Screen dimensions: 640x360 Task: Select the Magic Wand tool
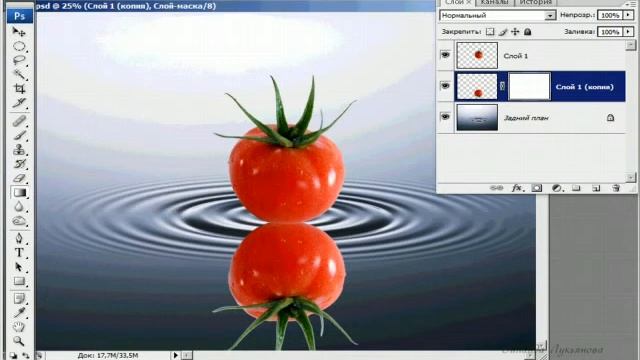(19, 74)
